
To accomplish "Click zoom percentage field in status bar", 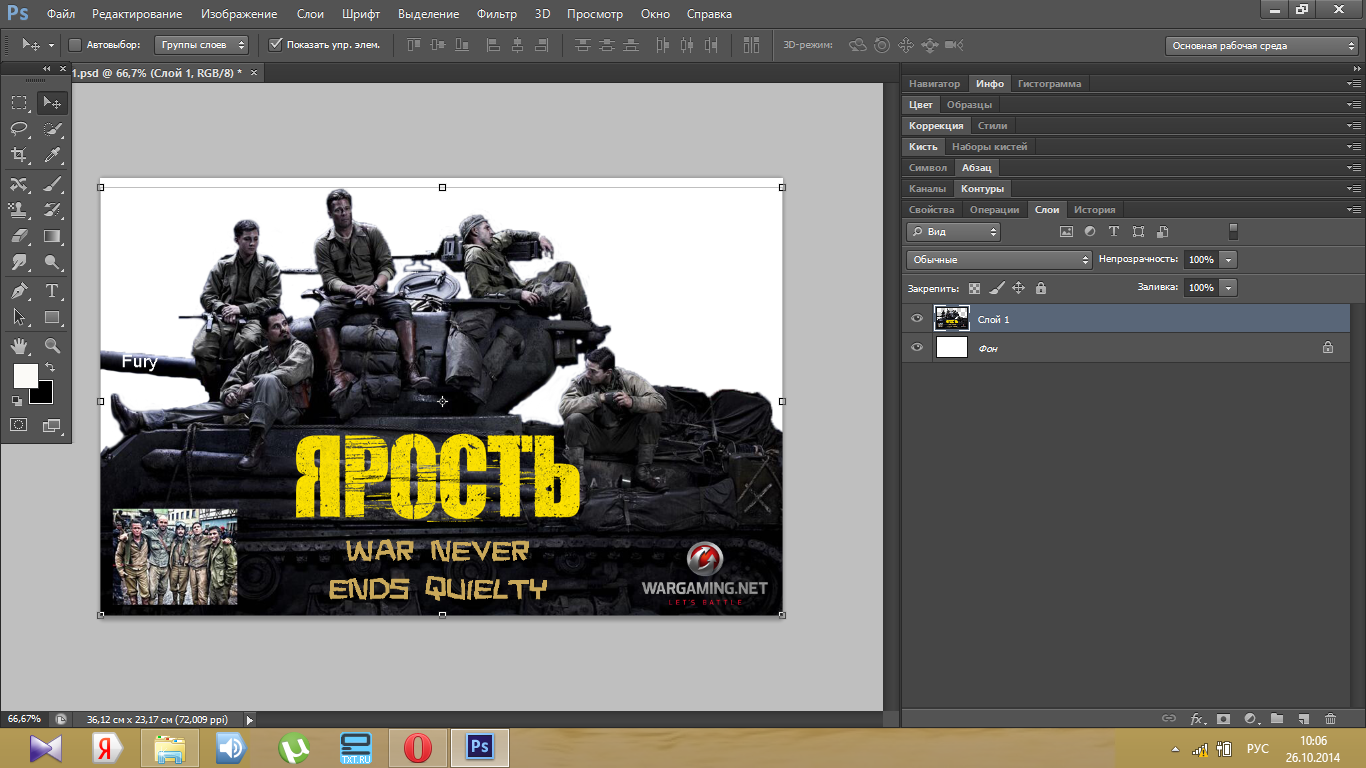I will [24, 719].
